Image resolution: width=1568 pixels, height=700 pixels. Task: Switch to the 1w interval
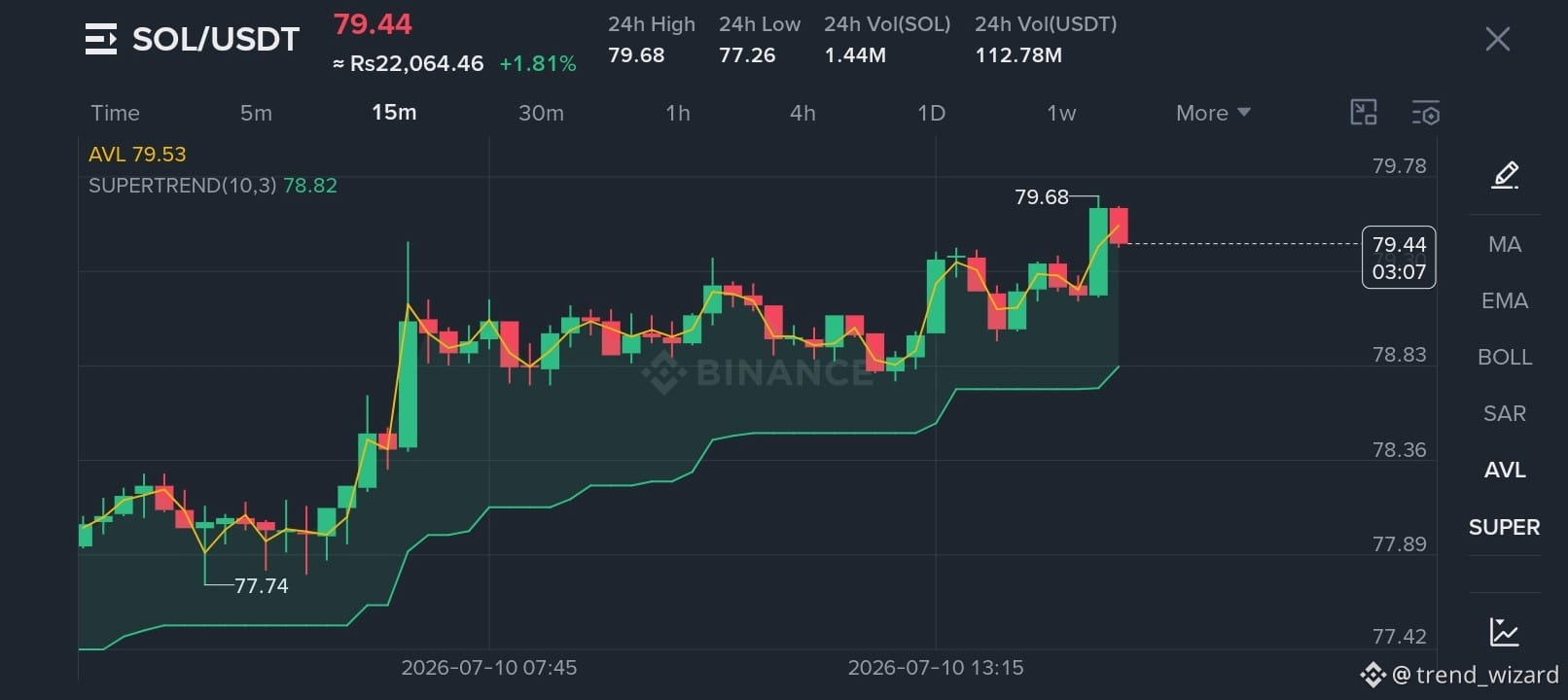point(1061,113)
